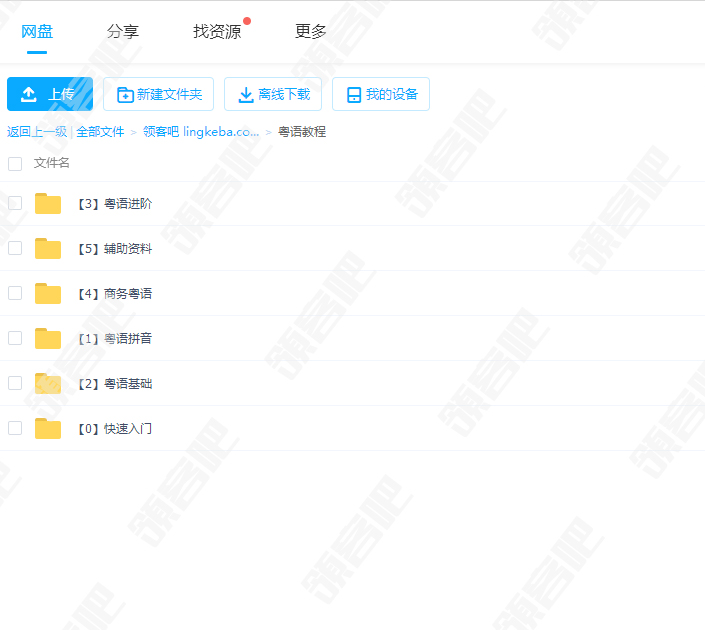Check the box for 【2】粤语基础
The height and width of the screenshot is (630, 705).
(x=15, y=383)
